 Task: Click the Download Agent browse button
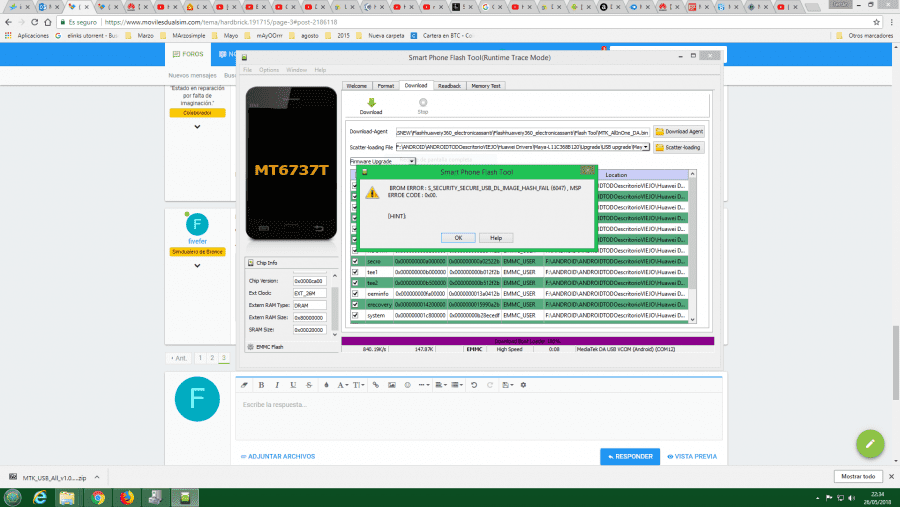point(679,131)
